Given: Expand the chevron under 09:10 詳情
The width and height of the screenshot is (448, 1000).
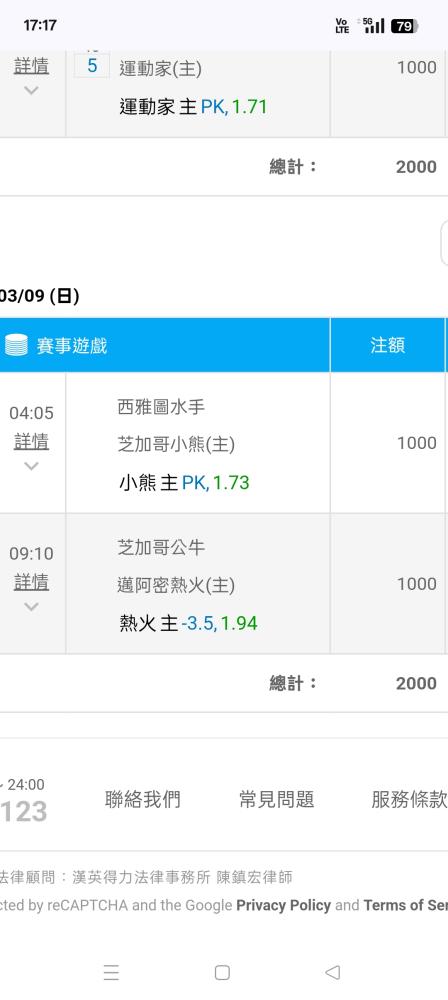Looking at the screenshot, I should [x=31, y=607].
